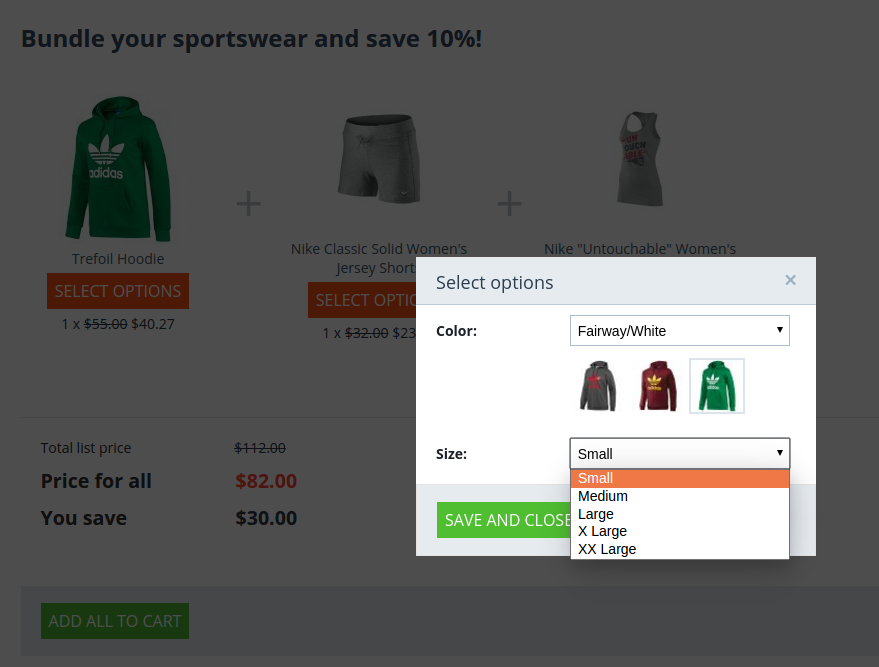Choose X Large from the size list
Viewport: 879px width, 667px height.
(679, 531)
